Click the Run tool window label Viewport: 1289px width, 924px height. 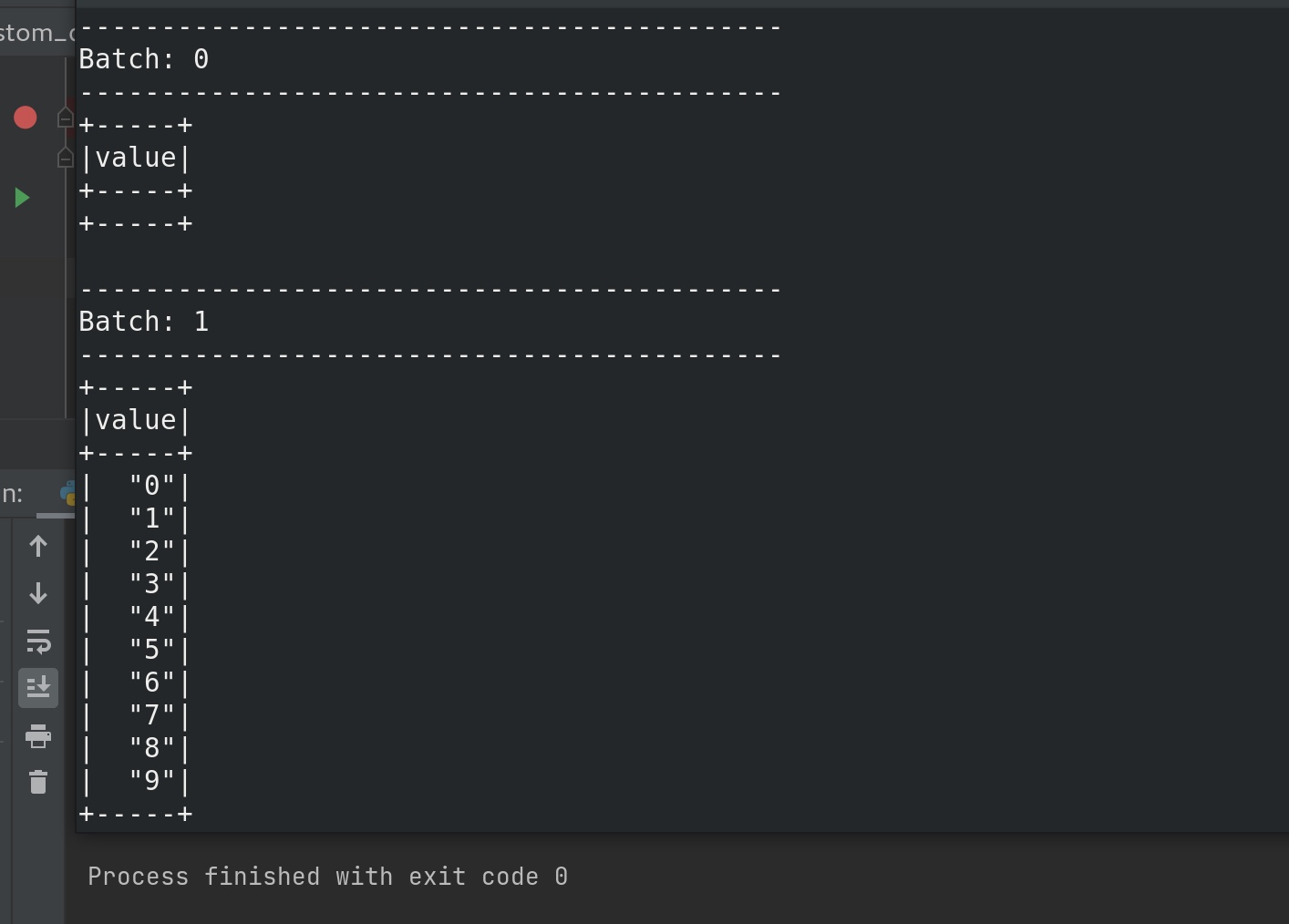click(12, 494)
